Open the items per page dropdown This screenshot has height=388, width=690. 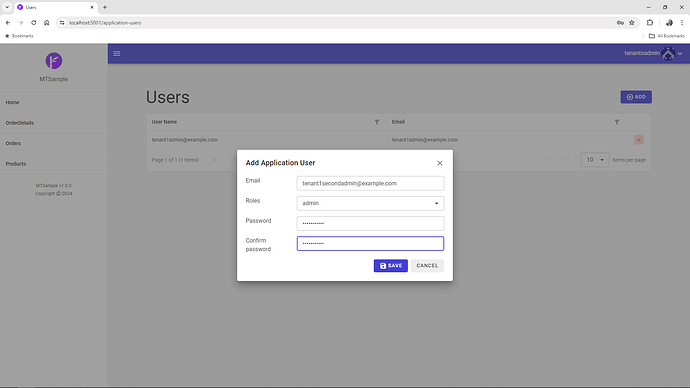[x=595, y=160]
